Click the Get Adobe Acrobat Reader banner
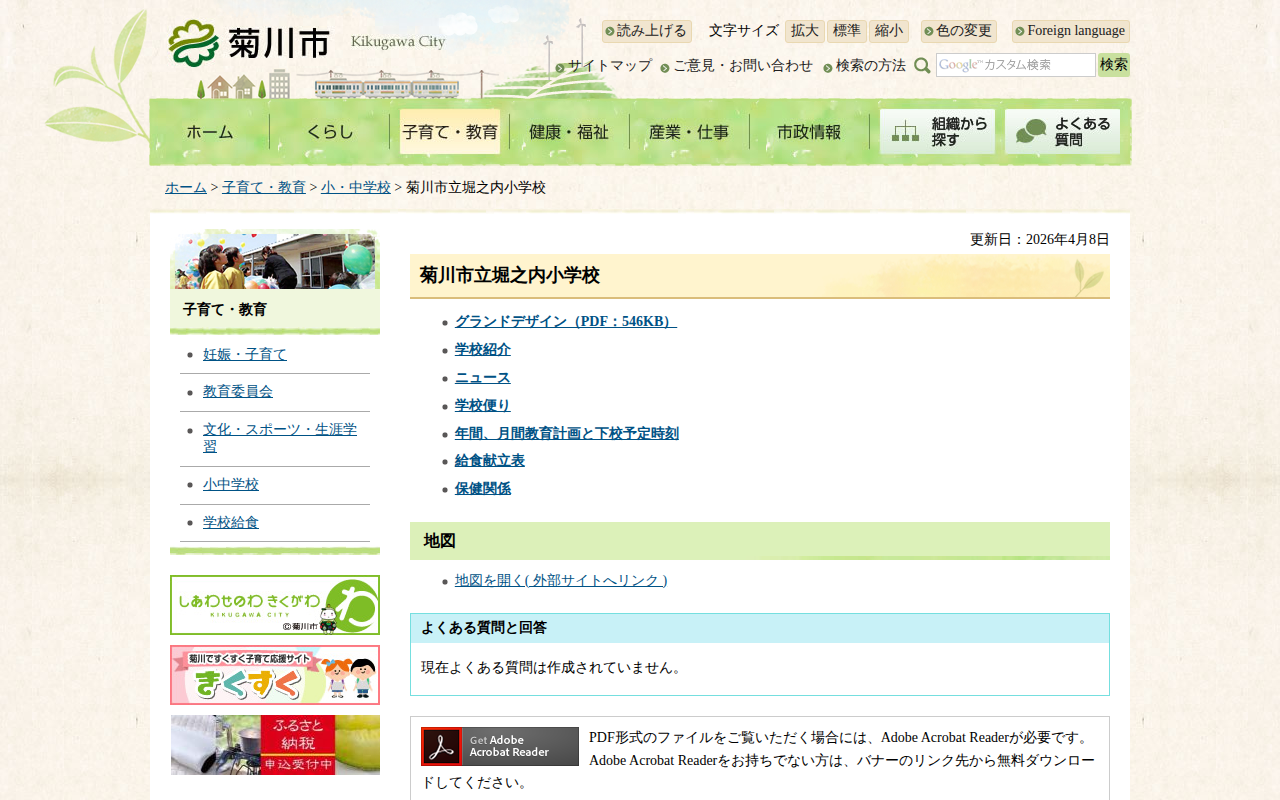 [x=500, y=746]
